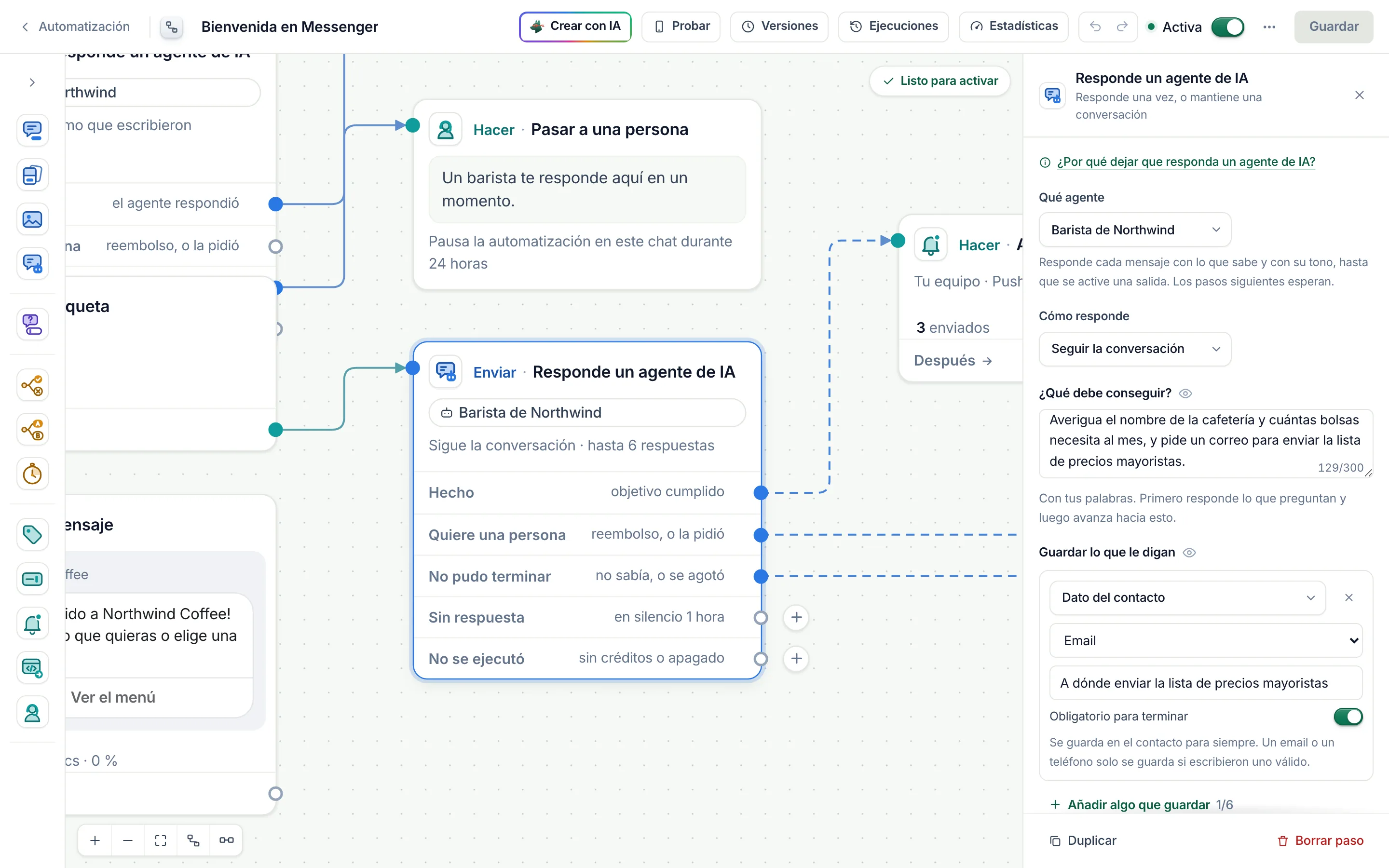Open the ¿Por qué dejar que responda un agente de IA? link

tap(1186, 162)
